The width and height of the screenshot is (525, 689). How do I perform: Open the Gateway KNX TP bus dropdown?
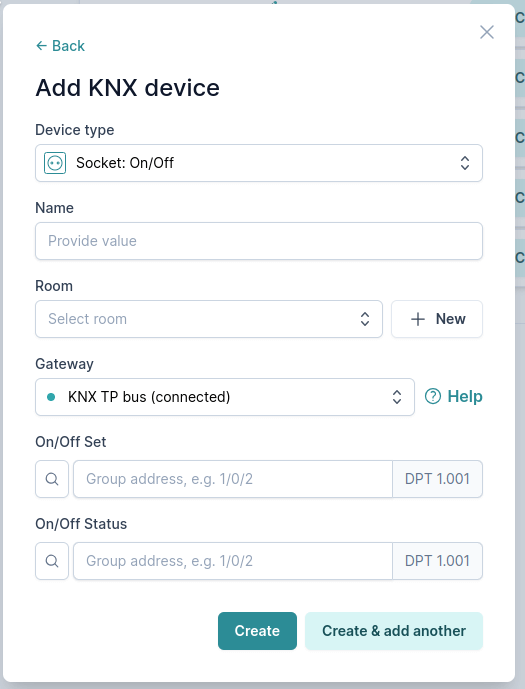tap(225, 397)
